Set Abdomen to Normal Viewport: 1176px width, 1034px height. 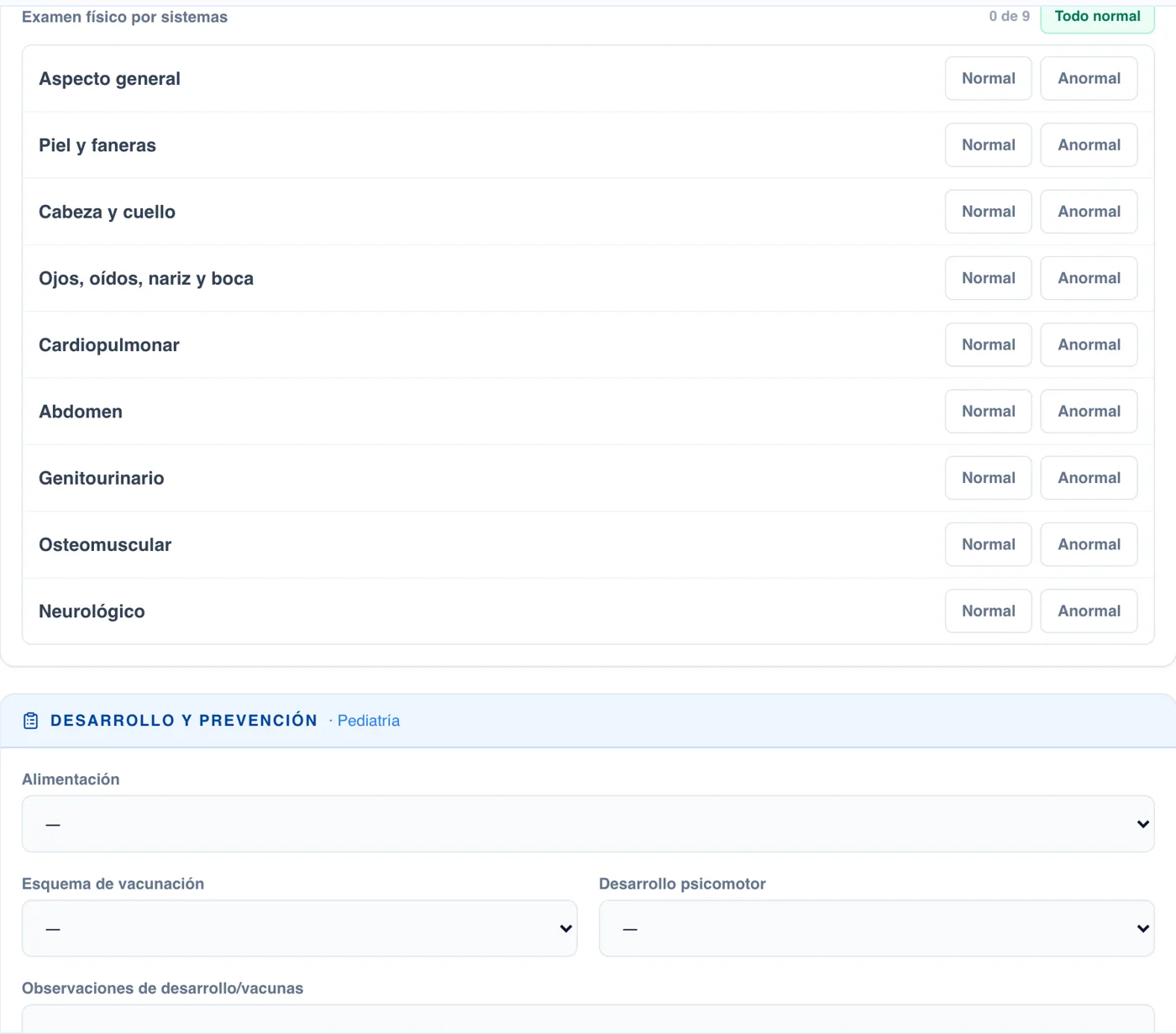[988, 411]
